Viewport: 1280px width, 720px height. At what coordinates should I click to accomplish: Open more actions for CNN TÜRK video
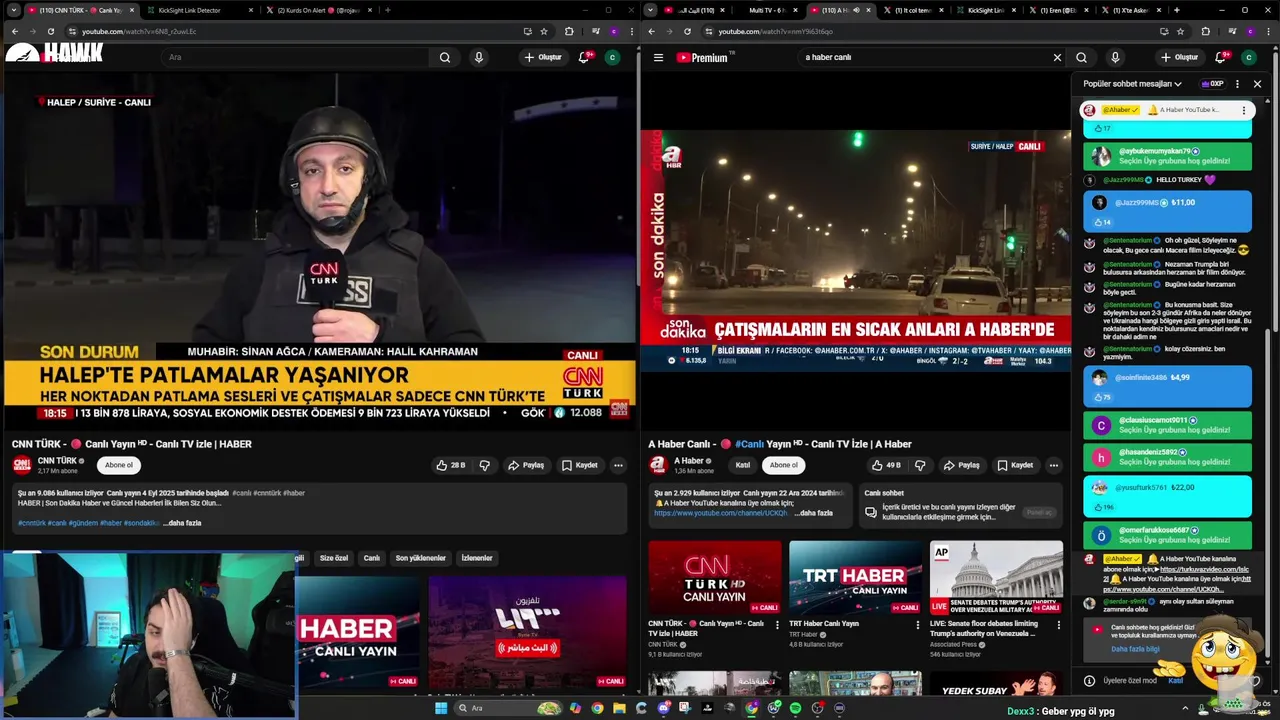point(618,465)
